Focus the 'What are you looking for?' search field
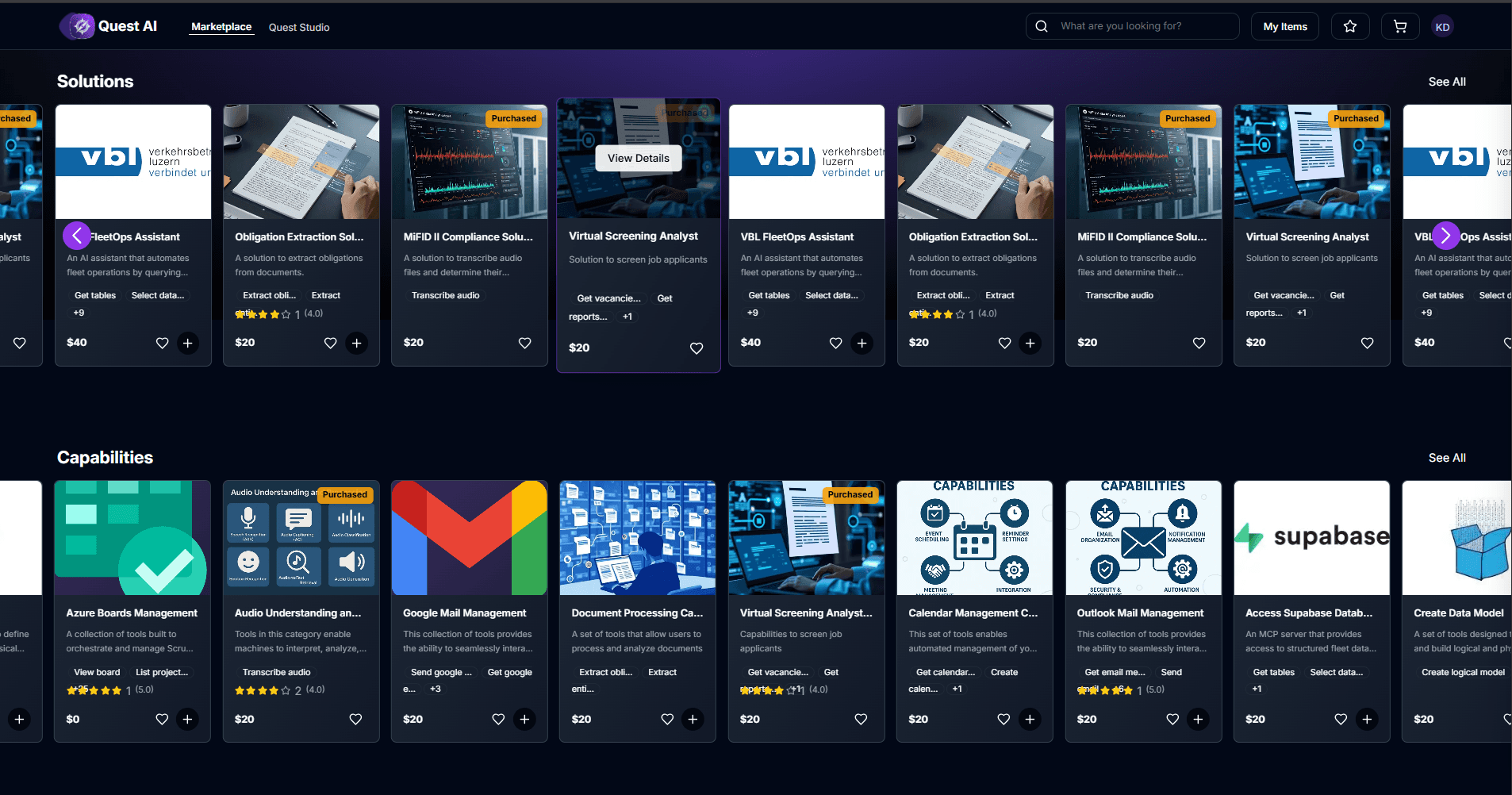1512x795 pixels. pos(1142,26)
